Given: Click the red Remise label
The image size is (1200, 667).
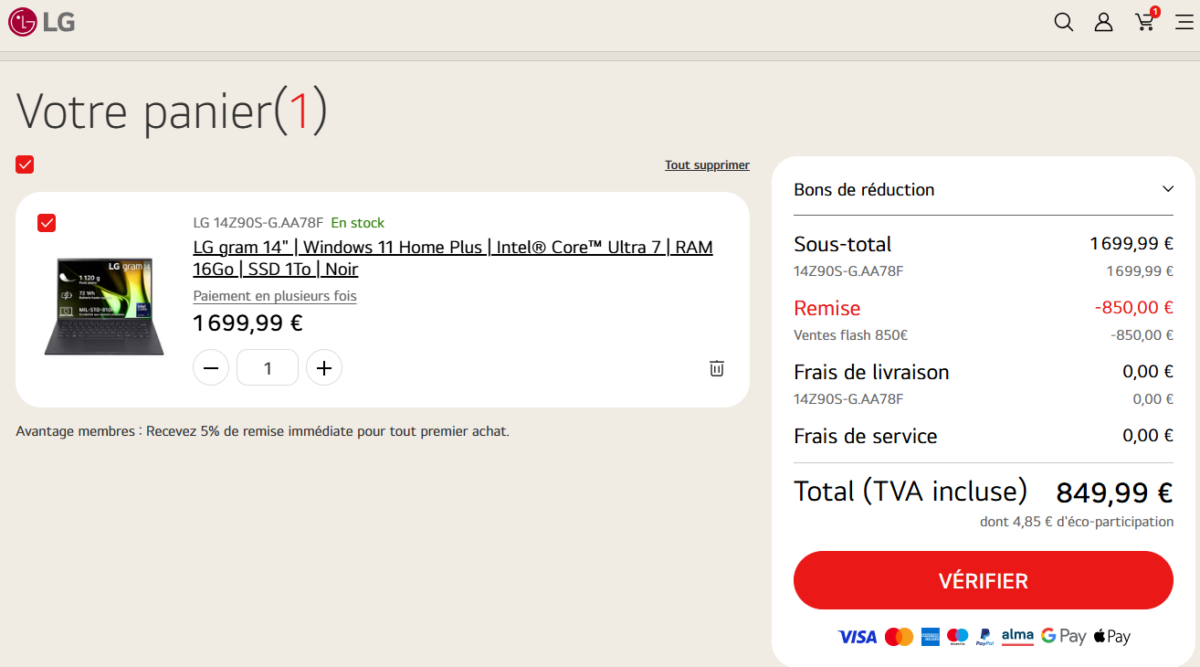Looking at the screenshot, I should [x=827, y=308].
